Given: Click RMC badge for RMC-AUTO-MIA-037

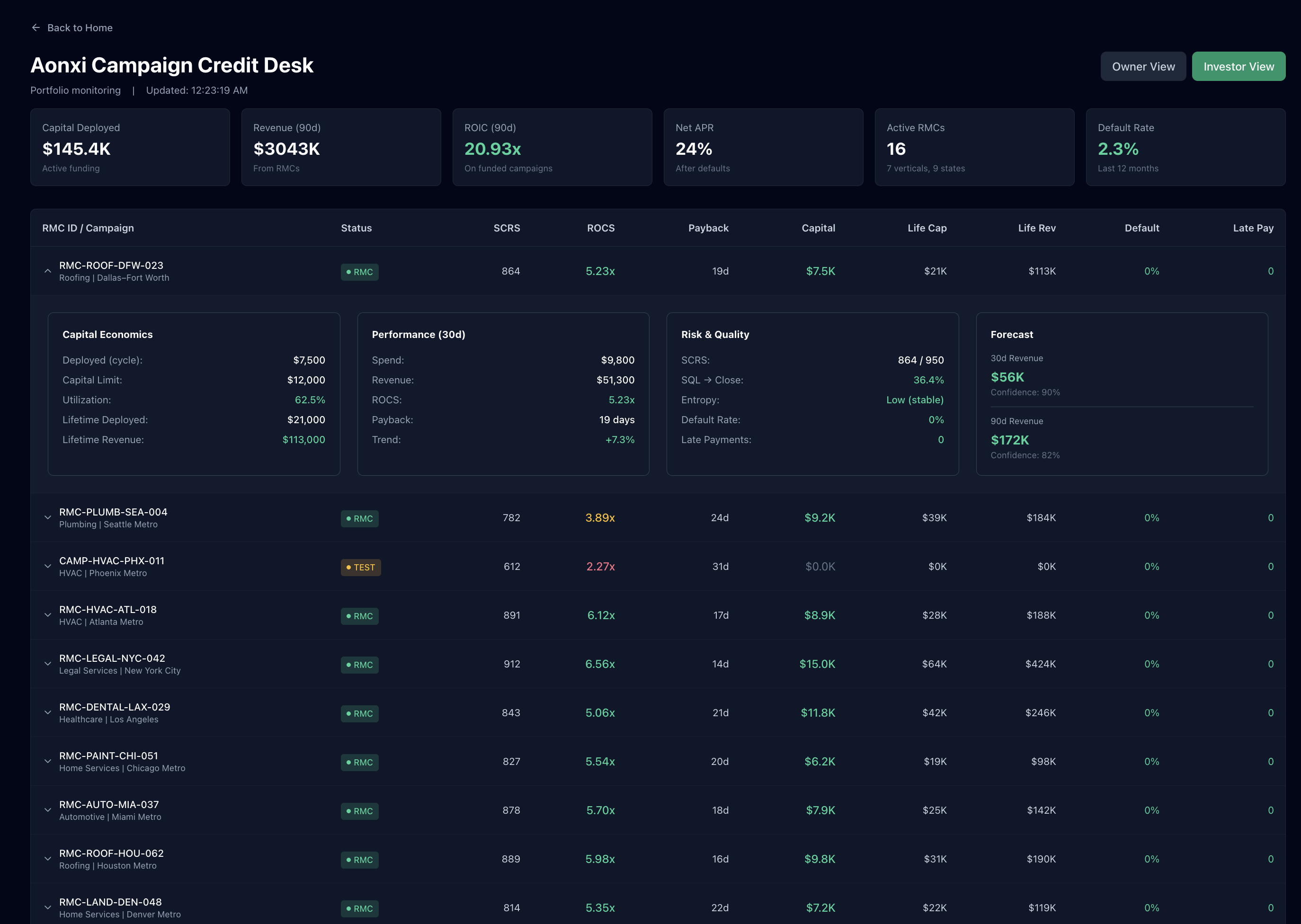Looking at the screenshot, I should [359, 811].
